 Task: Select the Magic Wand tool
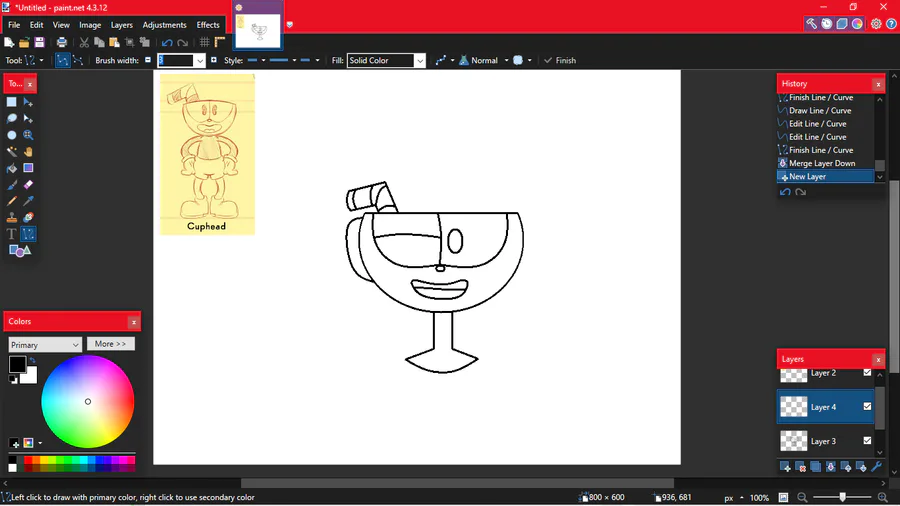tap(11, 152)
